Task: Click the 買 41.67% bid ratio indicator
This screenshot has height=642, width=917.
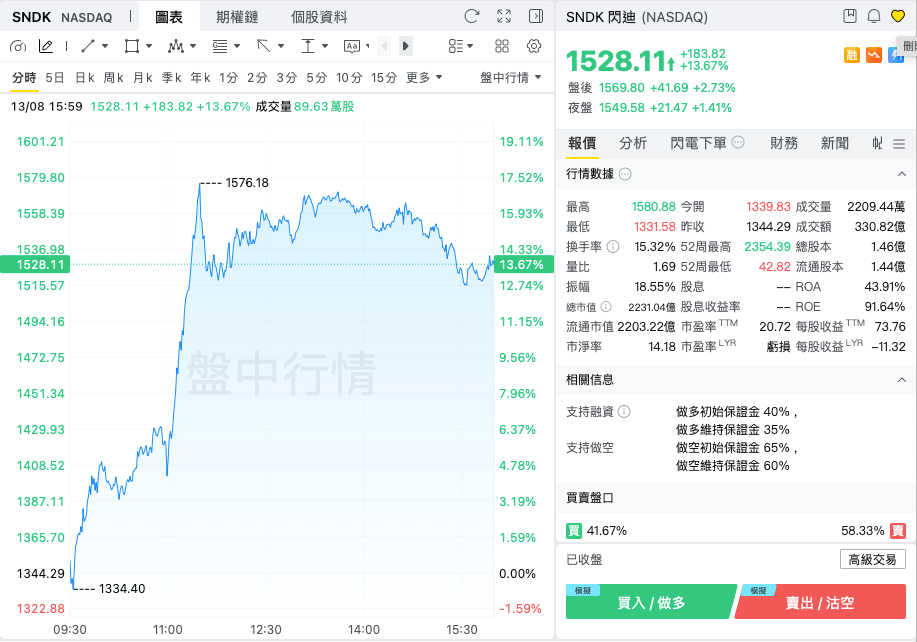Action: pos(597,530)
